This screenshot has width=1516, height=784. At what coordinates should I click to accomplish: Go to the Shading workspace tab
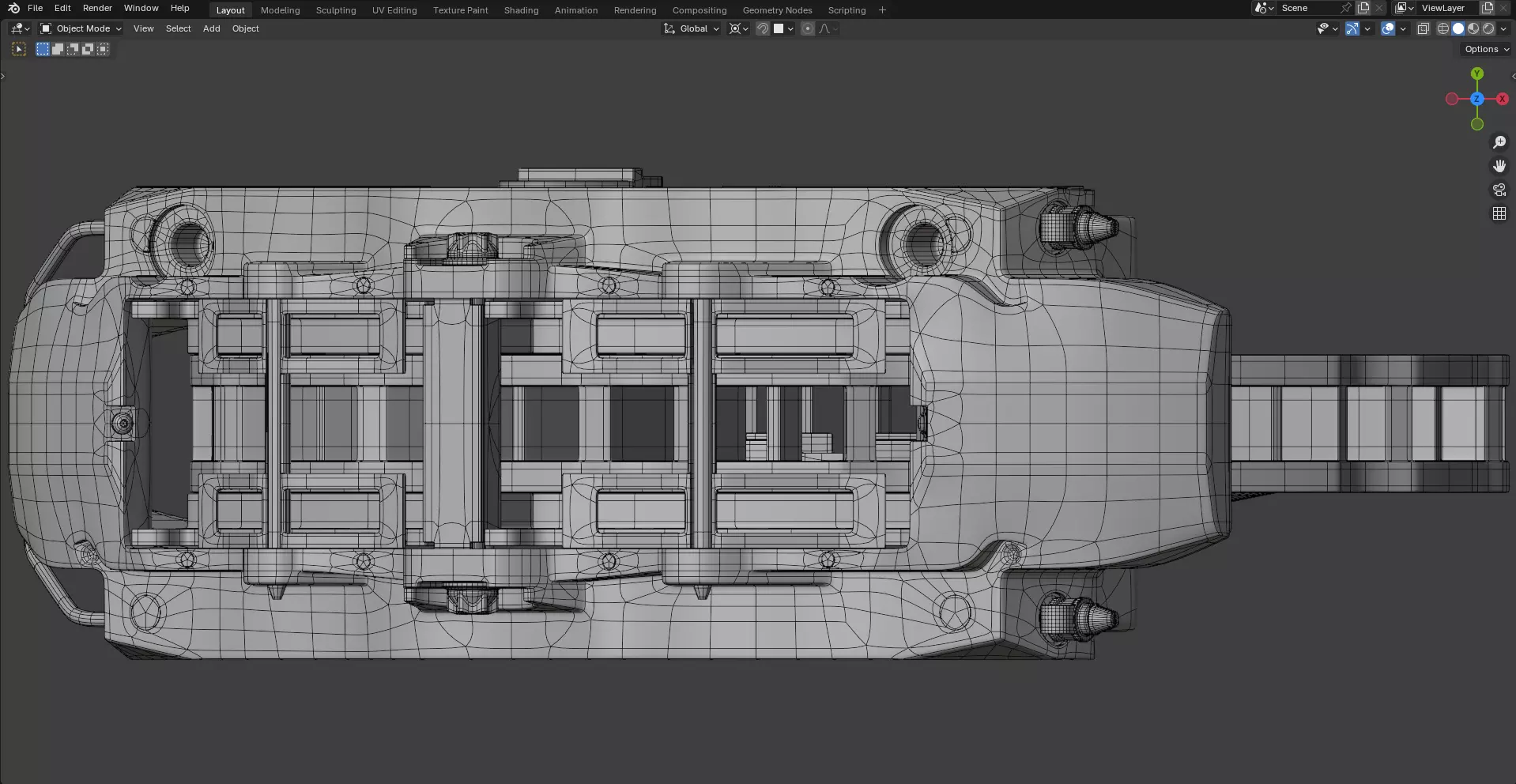(x=522, y=10)
